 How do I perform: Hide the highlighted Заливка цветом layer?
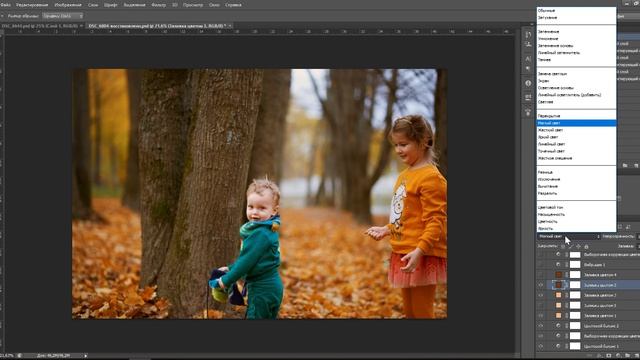541,285
